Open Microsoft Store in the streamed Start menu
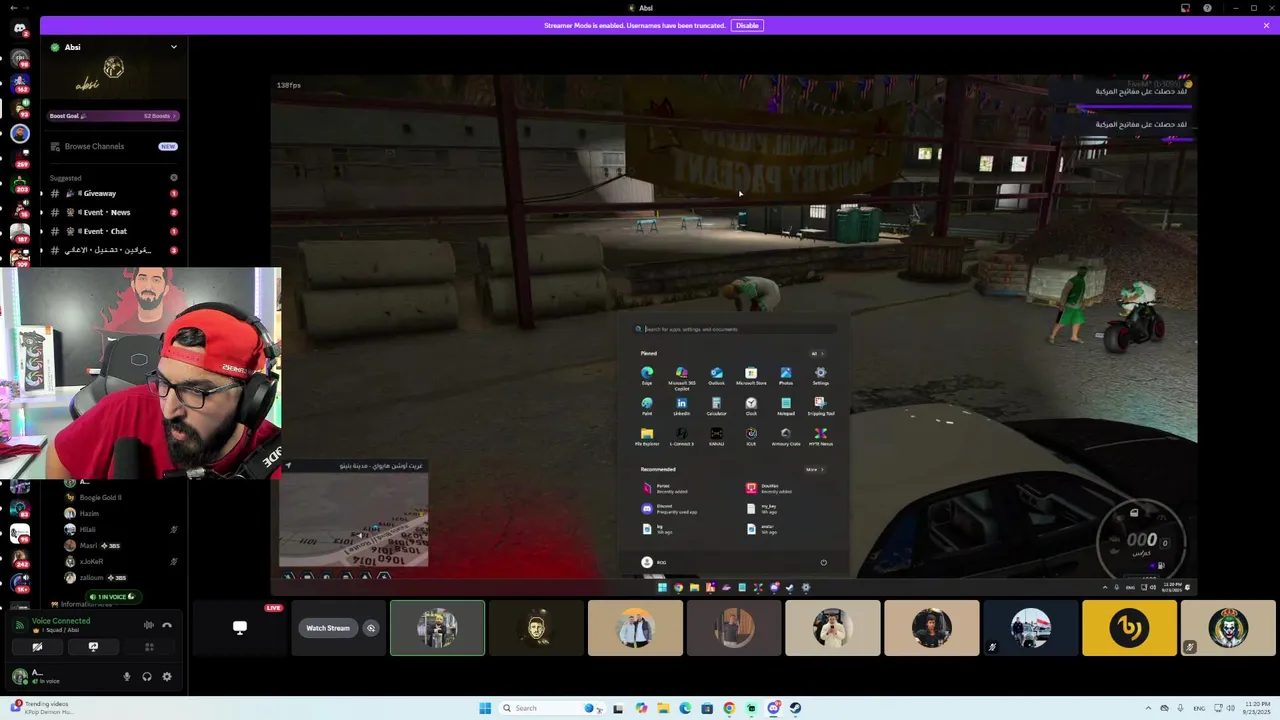This screenshot has width=1280, height=720. click(751, 375)
